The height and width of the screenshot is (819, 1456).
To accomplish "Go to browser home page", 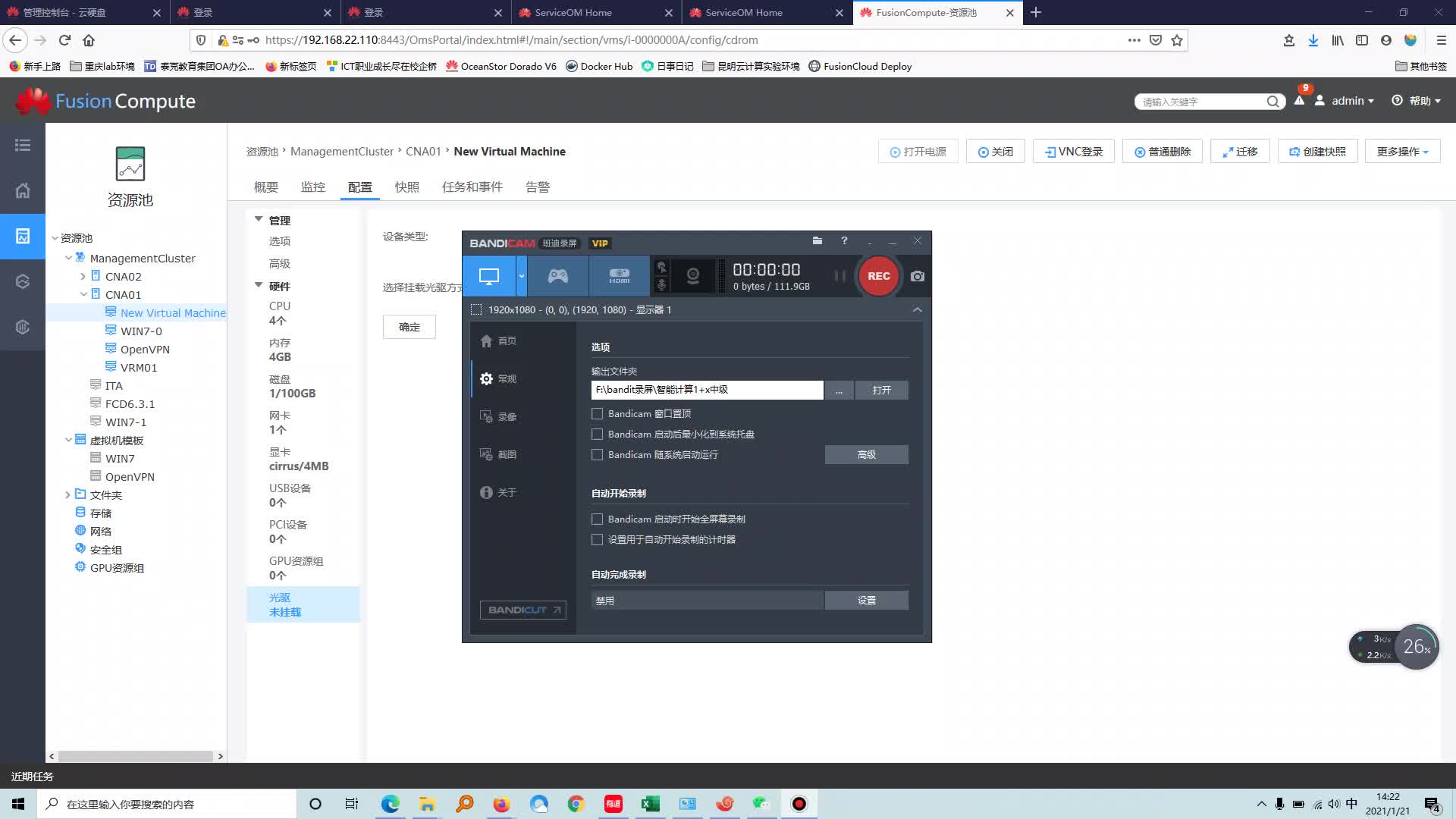I will click(x=89, y=40).
